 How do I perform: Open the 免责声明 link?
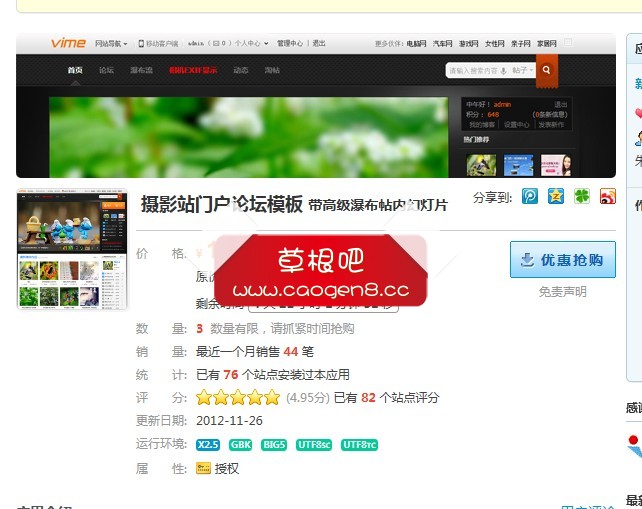[x=562, y=292]
